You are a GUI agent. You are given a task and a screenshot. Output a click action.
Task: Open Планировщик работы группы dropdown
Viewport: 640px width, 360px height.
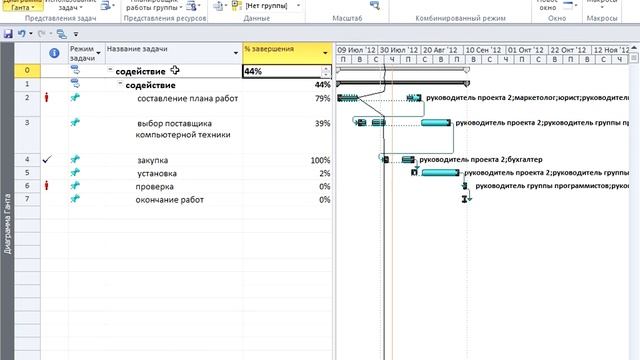[154, 5]
